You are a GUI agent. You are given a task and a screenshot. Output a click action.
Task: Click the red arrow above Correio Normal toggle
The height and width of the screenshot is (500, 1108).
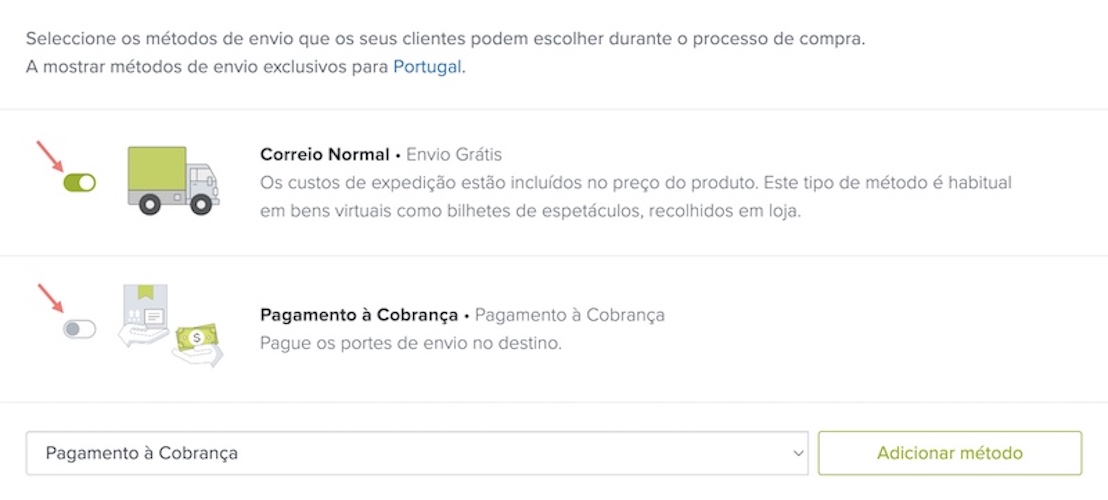[49, 156]
